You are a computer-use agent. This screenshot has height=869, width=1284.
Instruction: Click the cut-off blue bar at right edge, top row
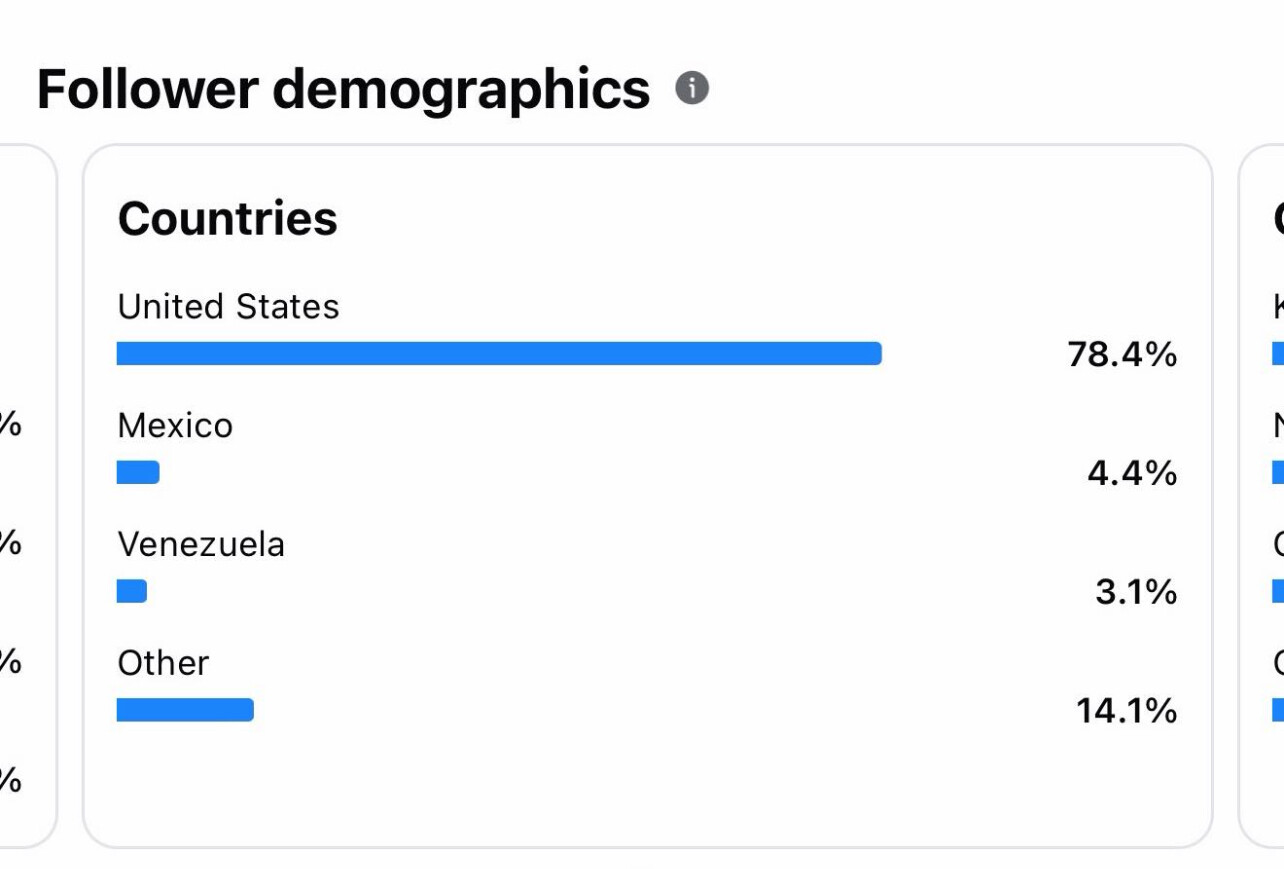click(x=1278, y=353)
